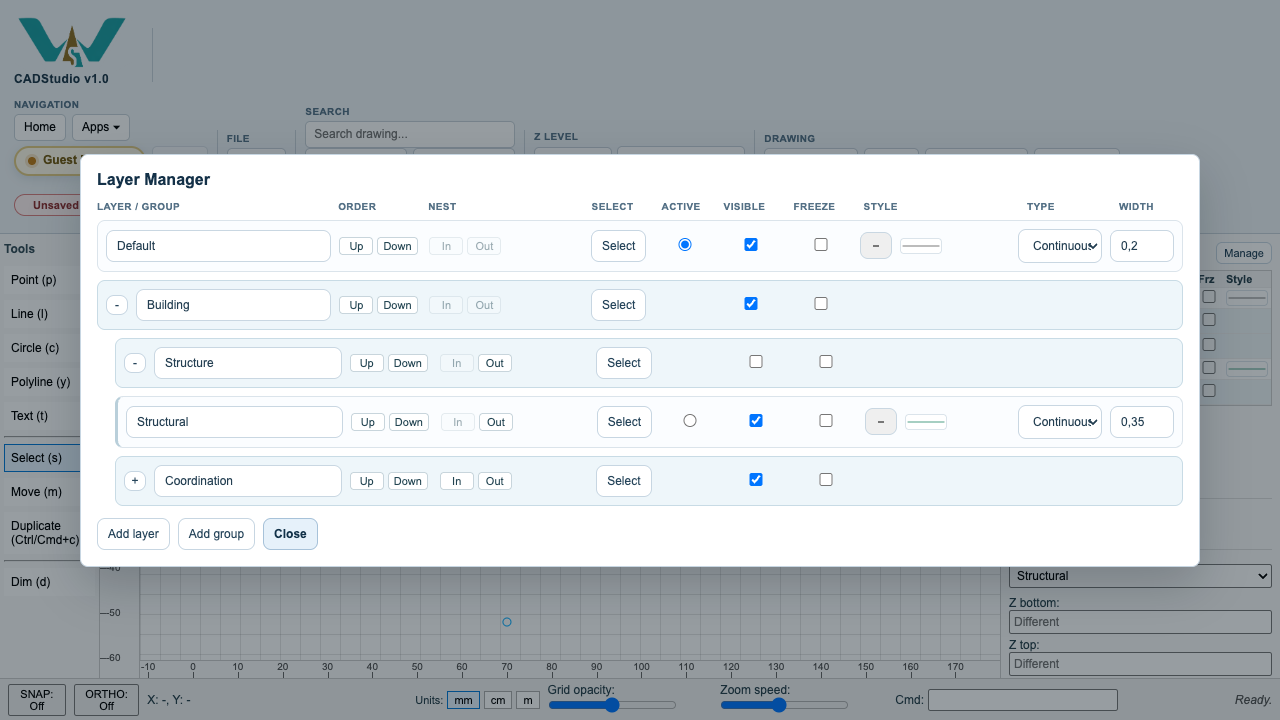Click Add layer button
Screen dimensions: 1280x720
[133, 534]
